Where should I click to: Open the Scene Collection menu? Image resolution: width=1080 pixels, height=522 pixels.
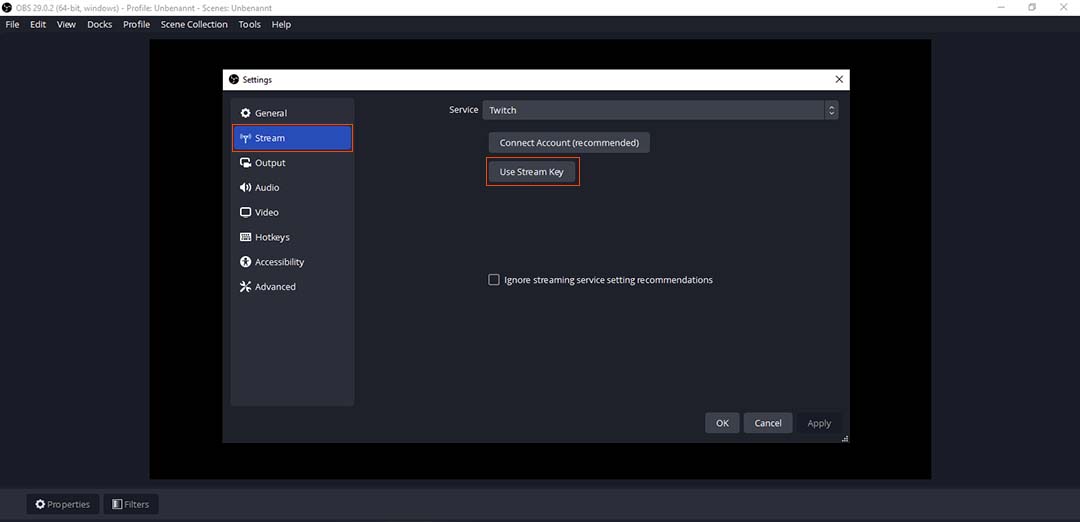point(194,24)
